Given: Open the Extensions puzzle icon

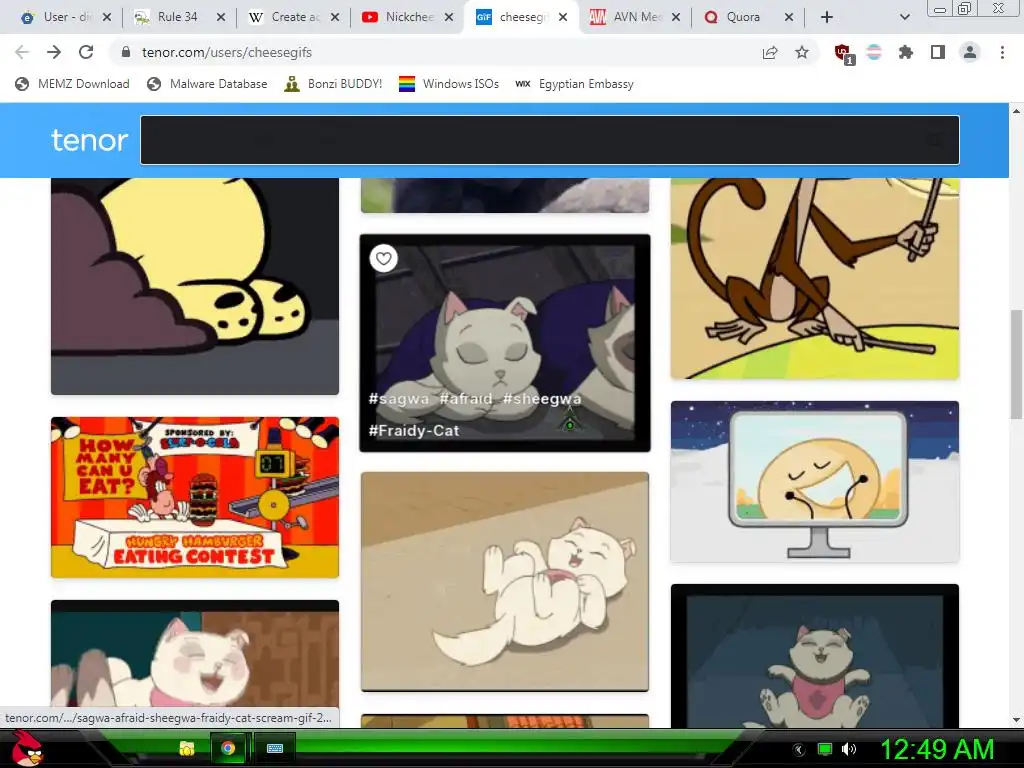Looking at the screenshot, I should (906, 52).
